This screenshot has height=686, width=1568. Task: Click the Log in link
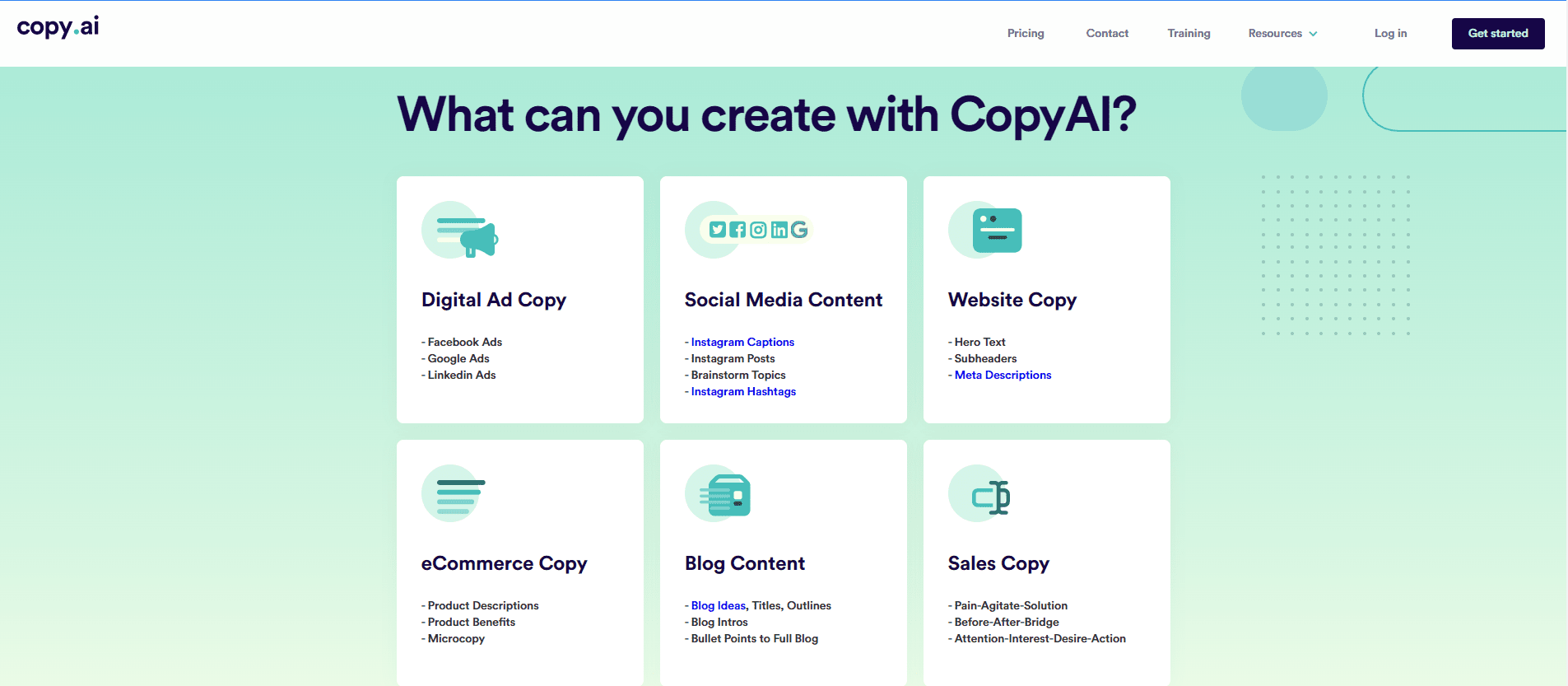[1390, 34]
